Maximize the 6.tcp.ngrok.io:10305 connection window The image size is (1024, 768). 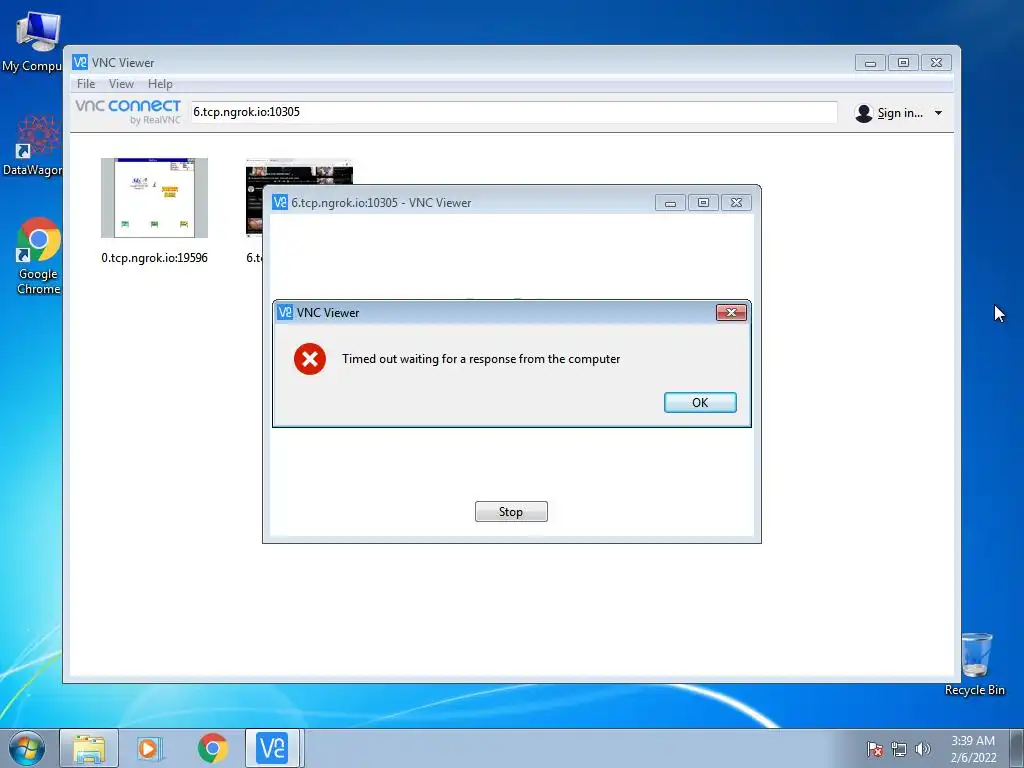click(x=703, y=202)
